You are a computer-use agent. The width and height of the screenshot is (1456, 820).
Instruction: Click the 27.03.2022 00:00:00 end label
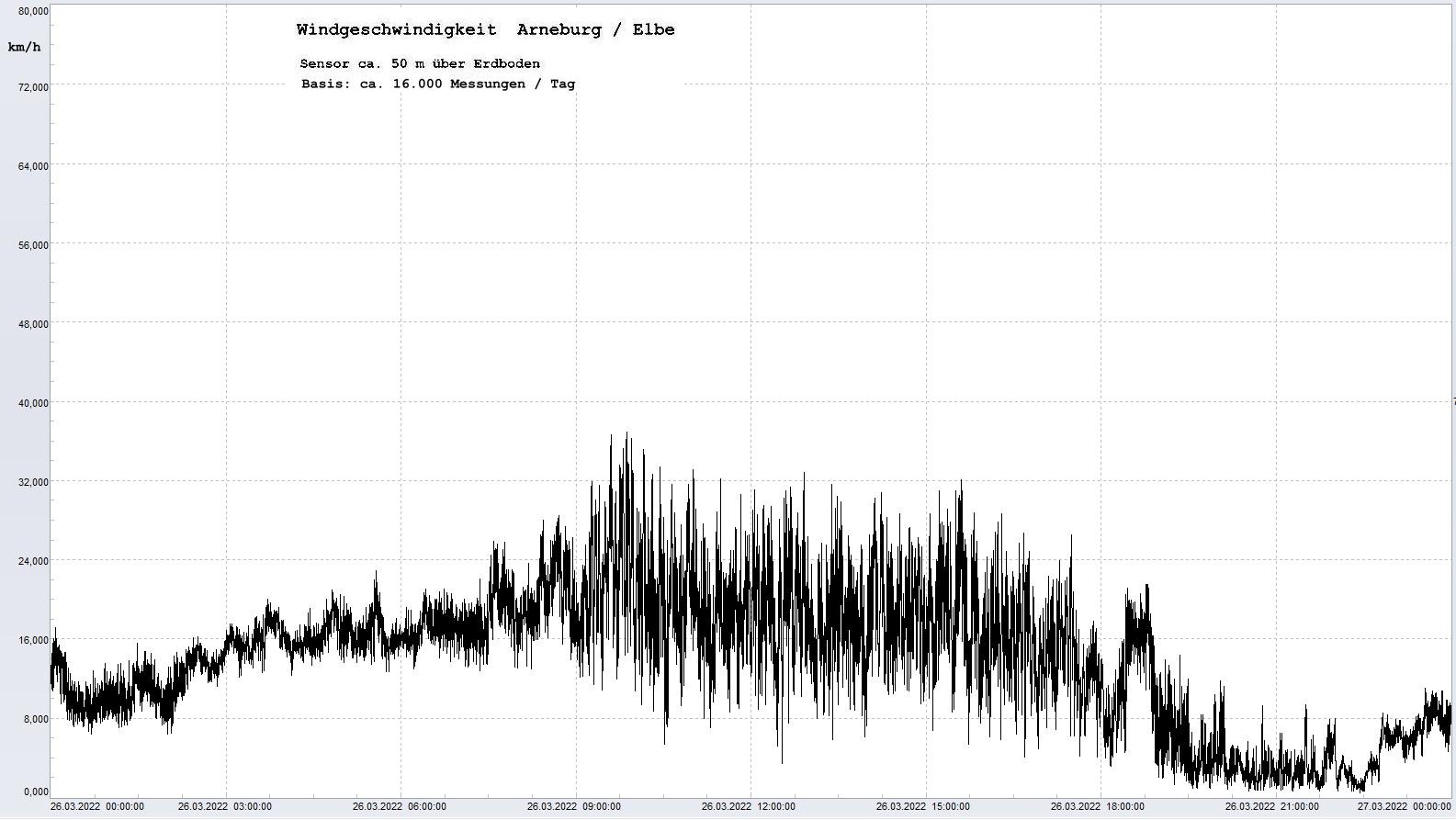point(1404,807)
